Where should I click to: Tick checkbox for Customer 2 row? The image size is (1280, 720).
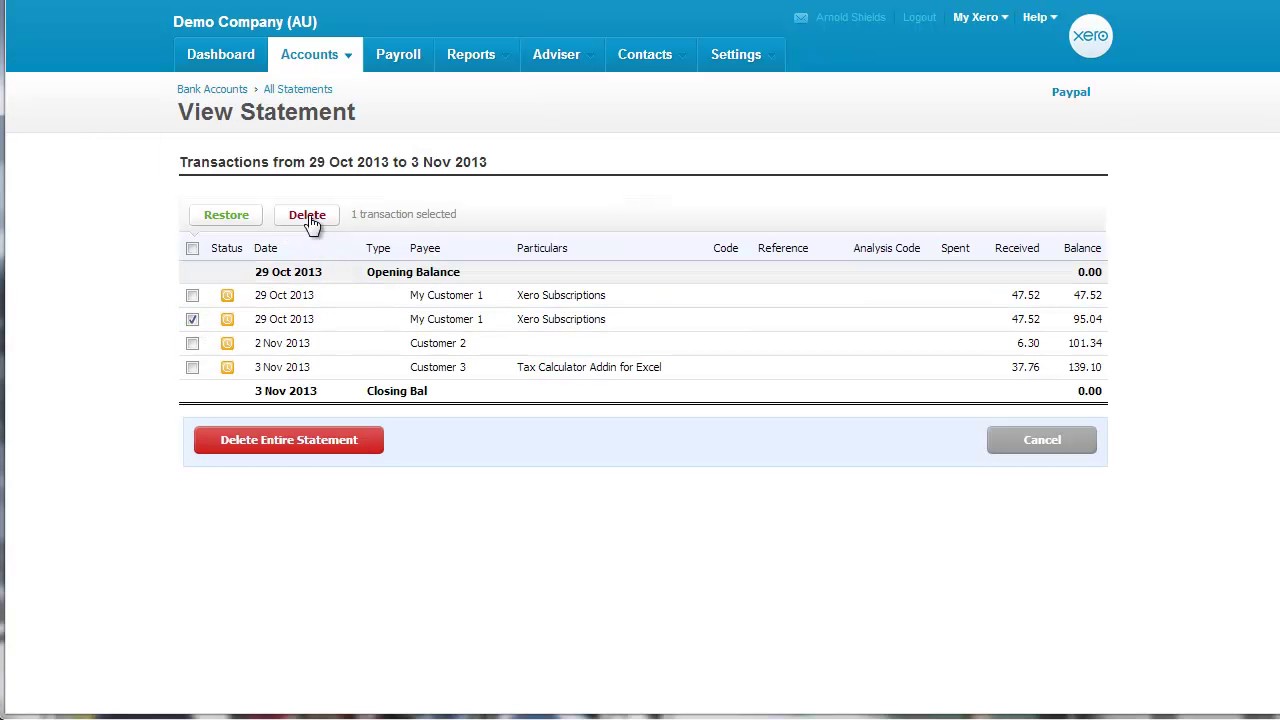click(x=192, y=343)
